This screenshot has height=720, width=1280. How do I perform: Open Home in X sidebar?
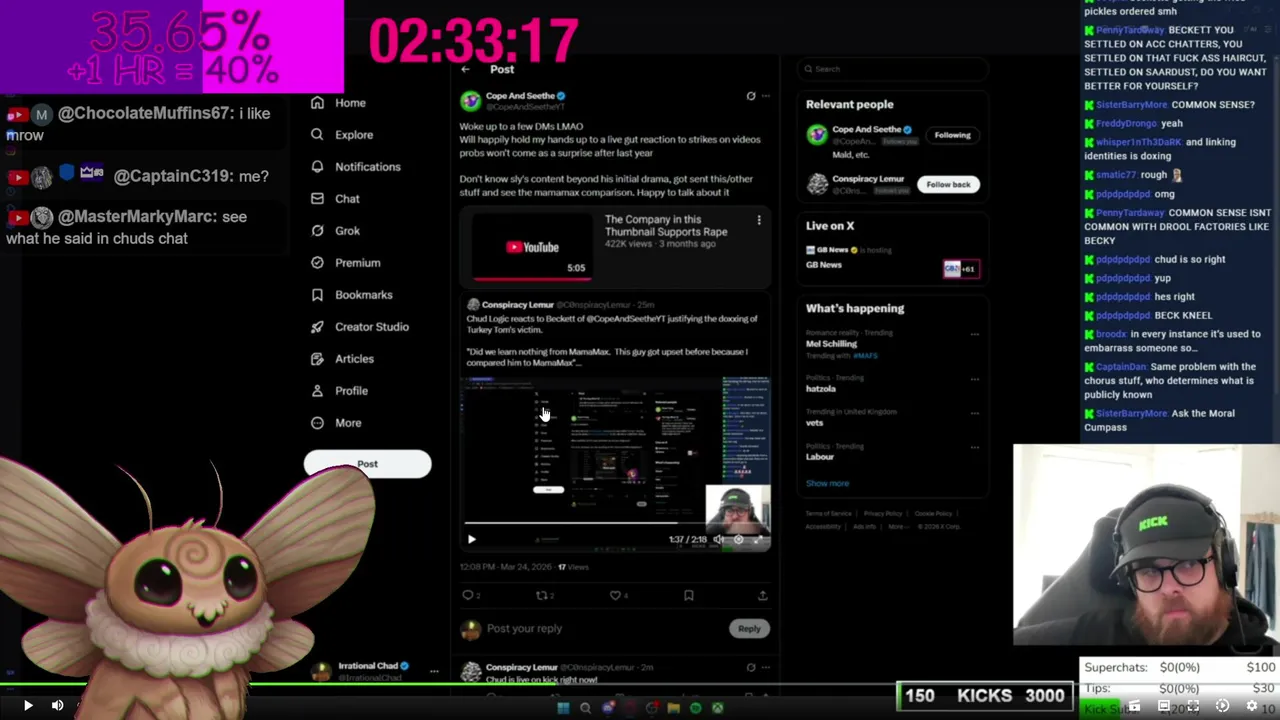[338, 103]
